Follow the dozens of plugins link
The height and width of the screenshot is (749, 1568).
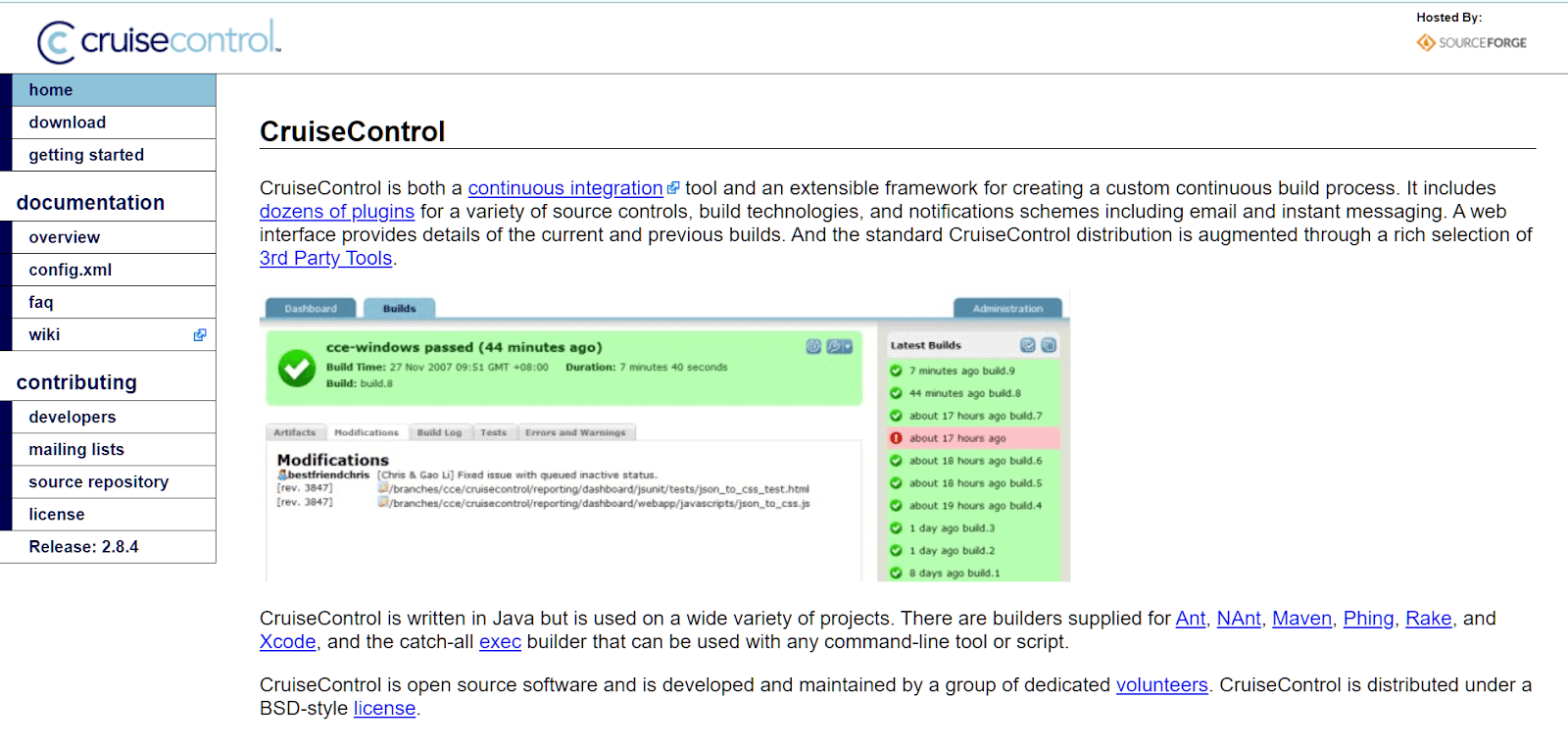tap(337, 212)
